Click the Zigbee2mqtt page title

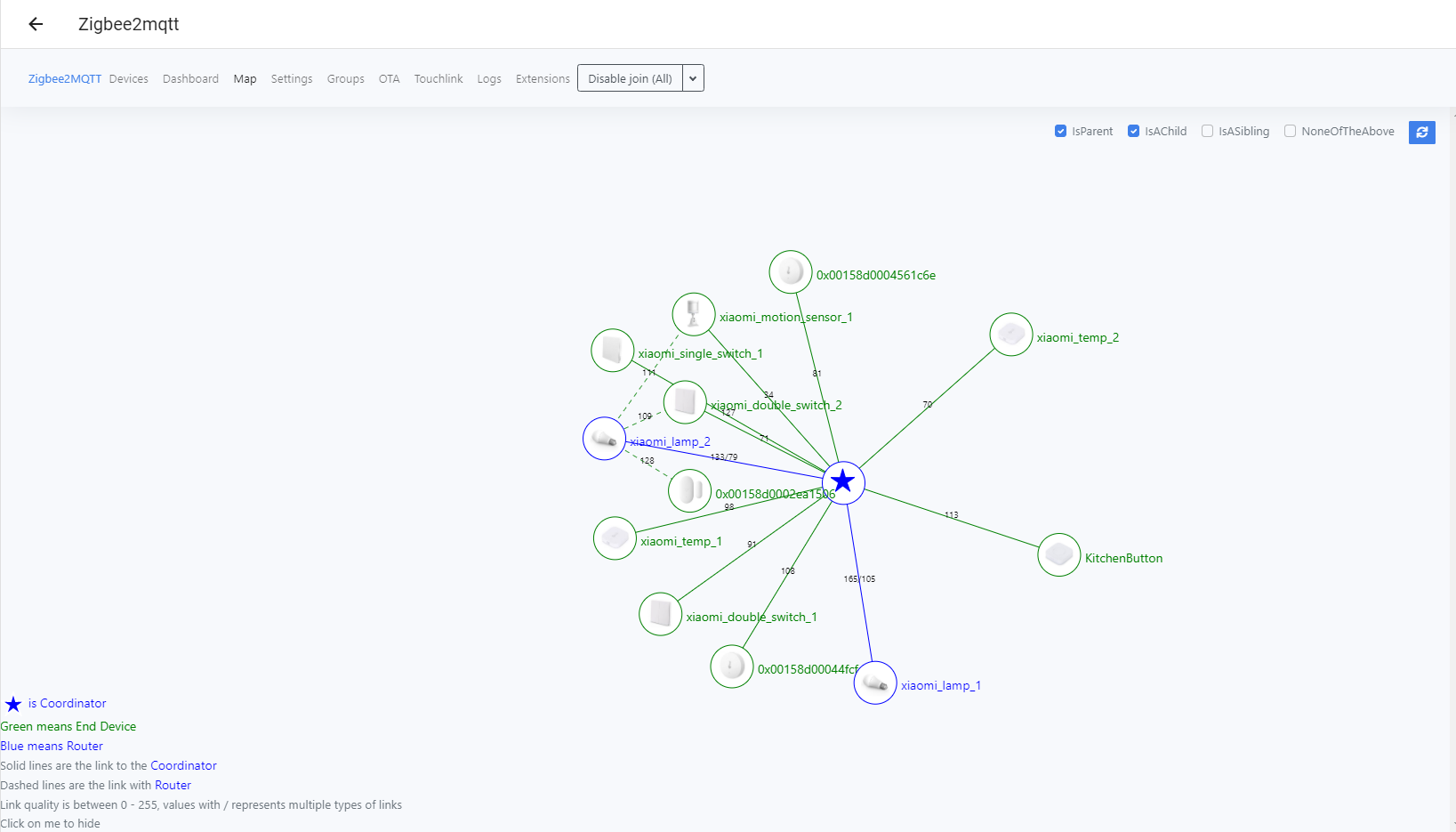pos(129,24)
